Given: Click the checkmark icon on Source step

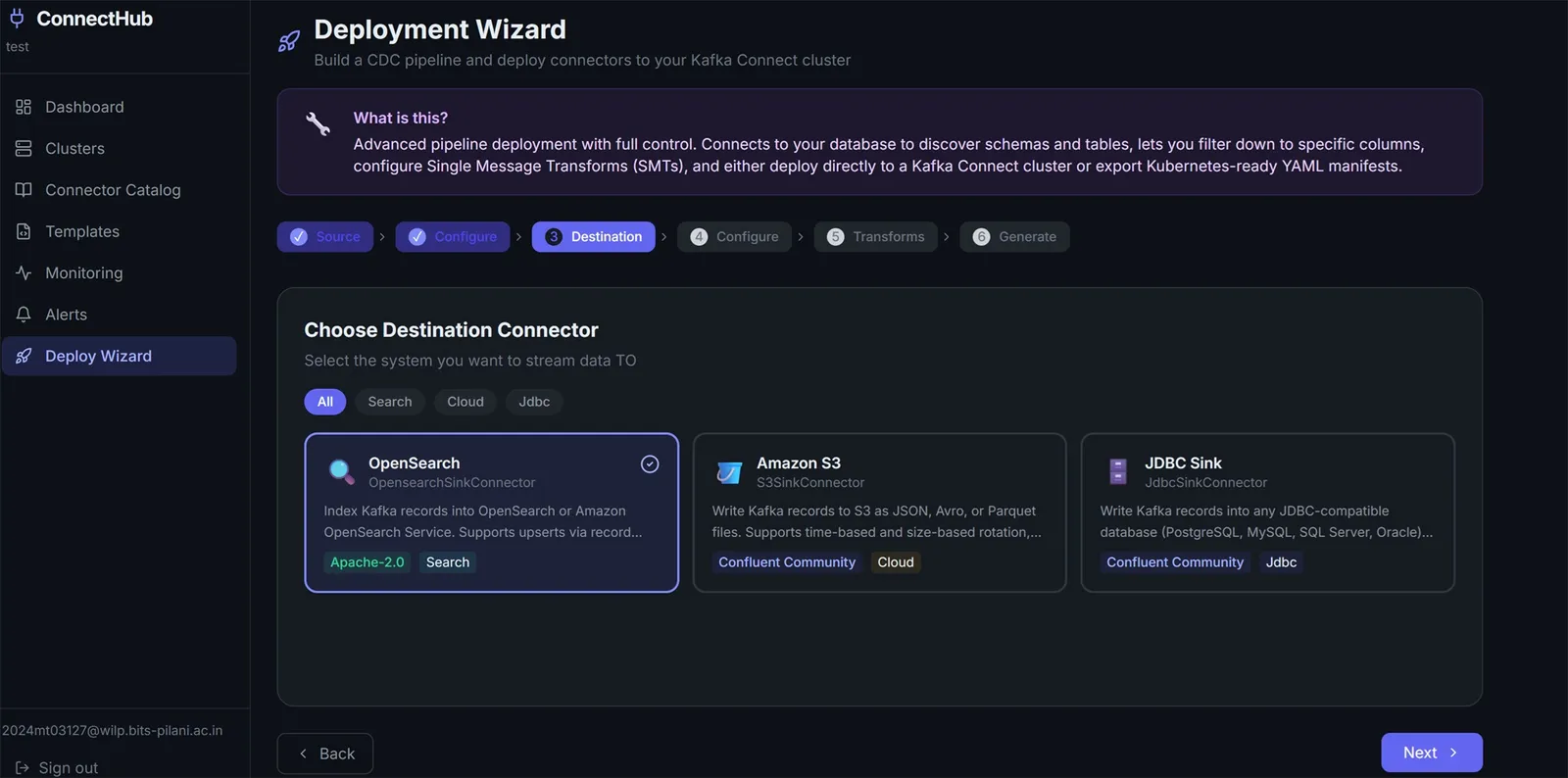Looking at the screenshot, I should click(299, 237).
